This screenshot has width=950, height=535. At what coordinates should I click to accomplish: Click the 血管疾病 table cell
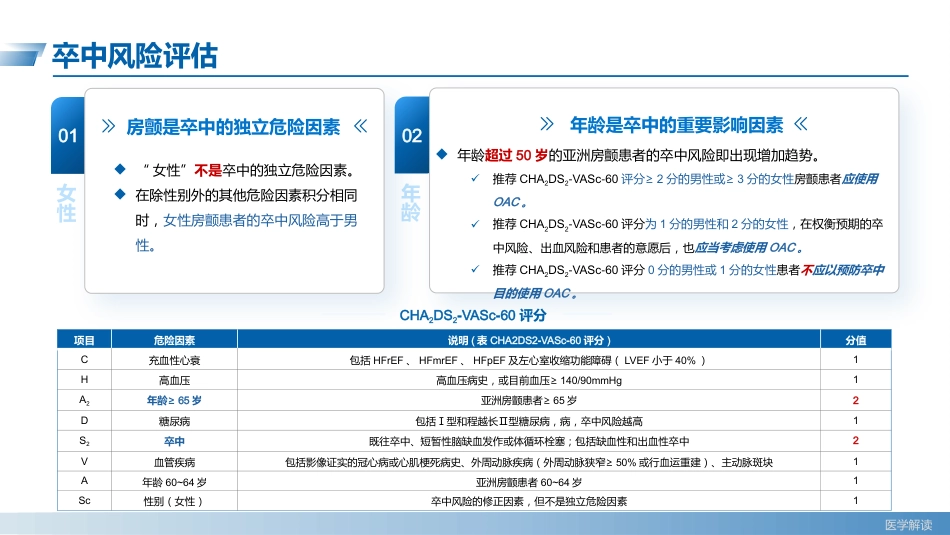click(174, 462)
